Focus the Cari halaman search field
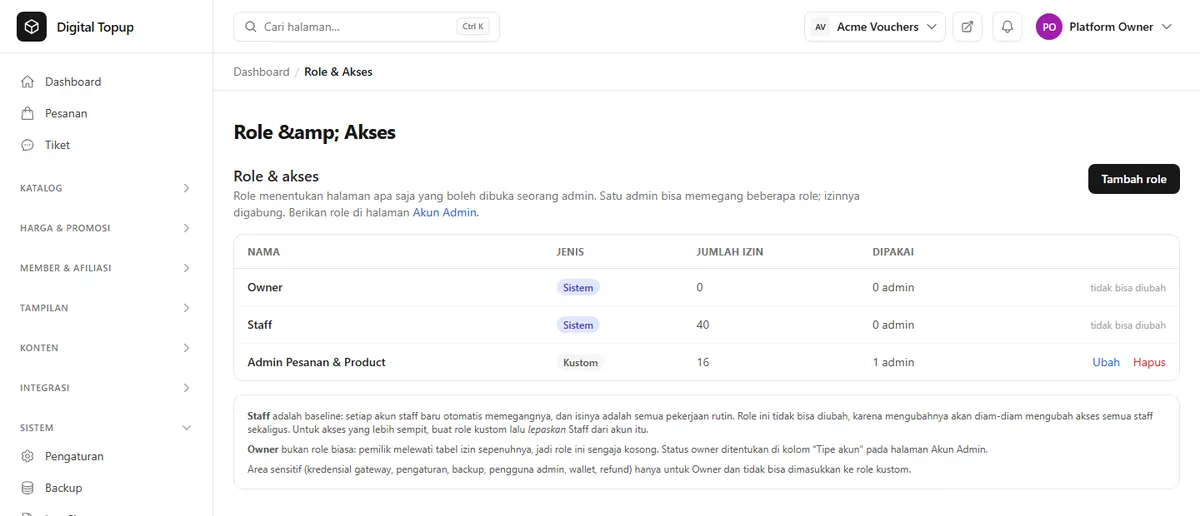 click(366, 27)
